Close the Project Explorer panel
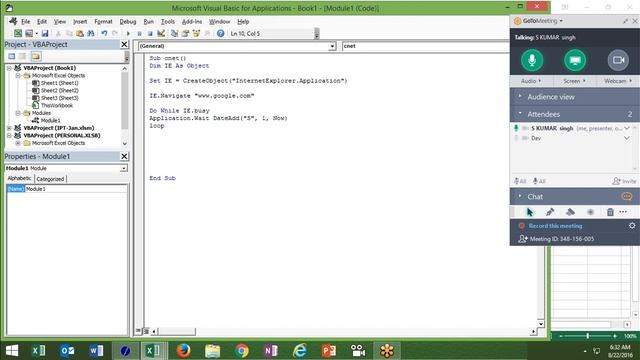 coord(124,44)
